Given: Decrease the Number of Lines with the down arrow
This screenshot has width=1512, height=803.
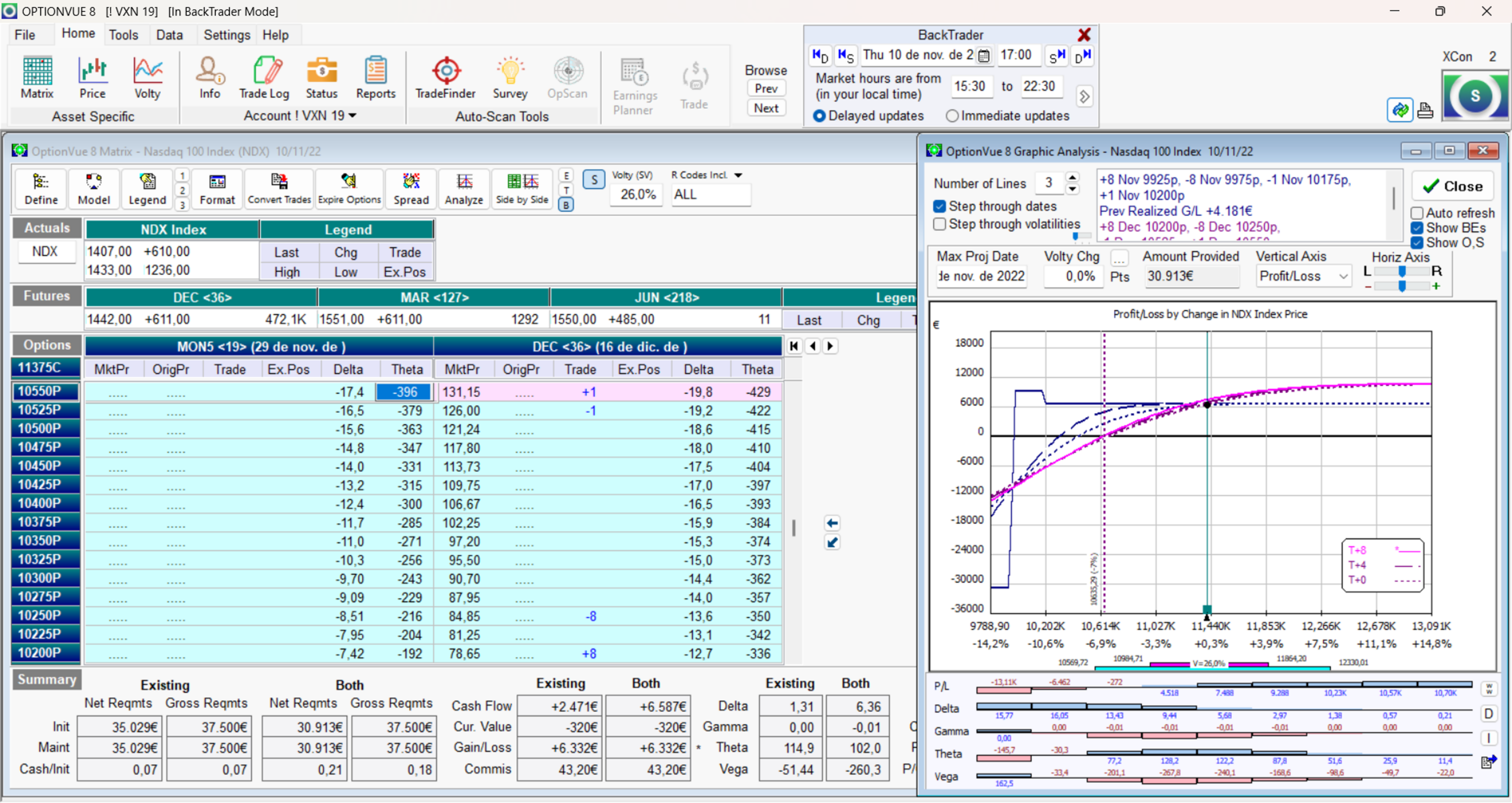Looking at the screenshot, I should (x=1073, y=189).
